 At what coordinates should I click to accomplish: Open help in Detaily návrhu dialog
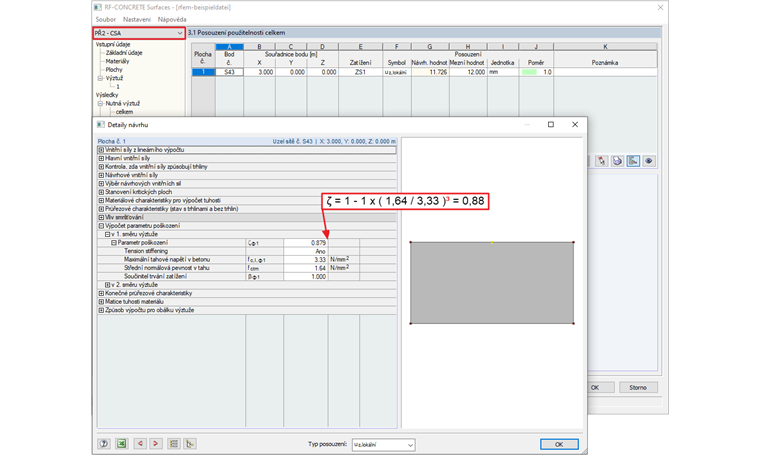click(x=104, y=443)
